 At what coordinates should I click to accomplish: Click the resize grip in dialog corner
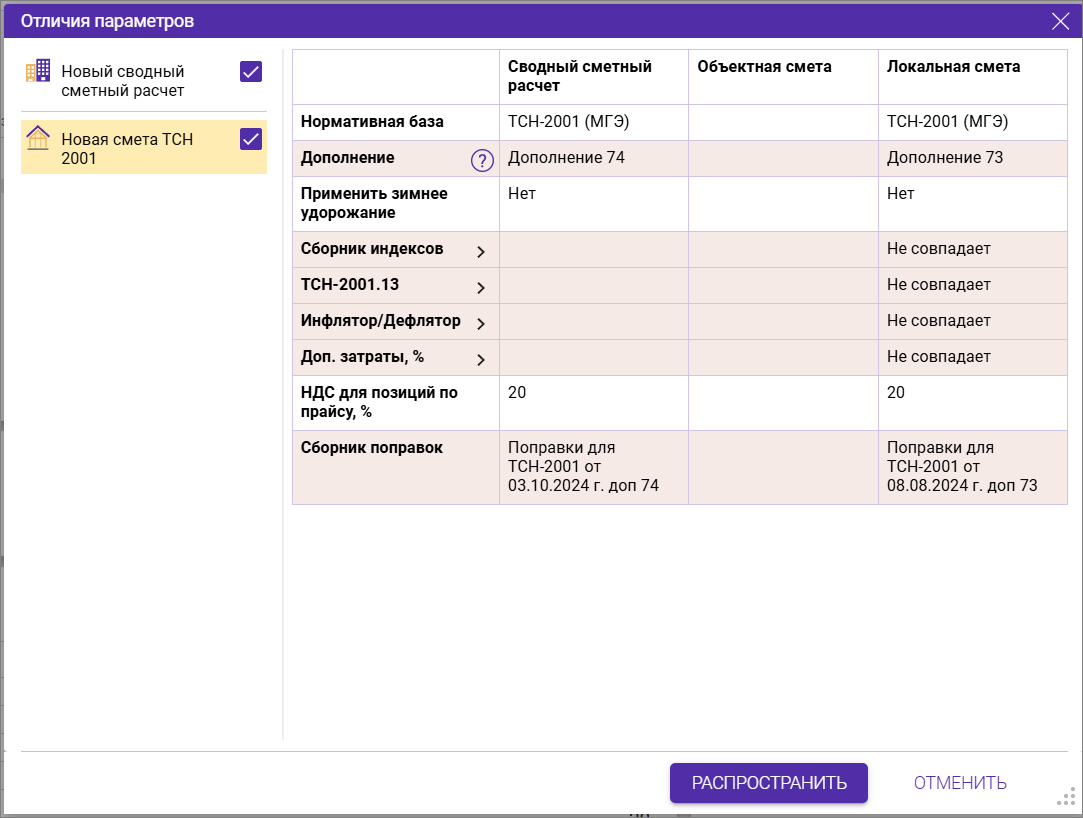pos(1065,796)
